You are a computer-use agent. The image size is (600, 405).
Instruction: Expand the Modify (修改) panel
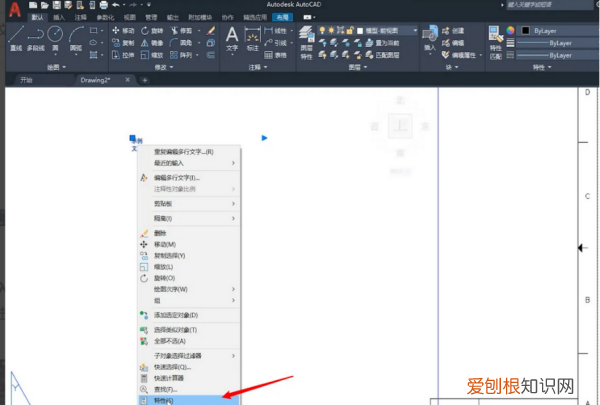click(164, 67)
